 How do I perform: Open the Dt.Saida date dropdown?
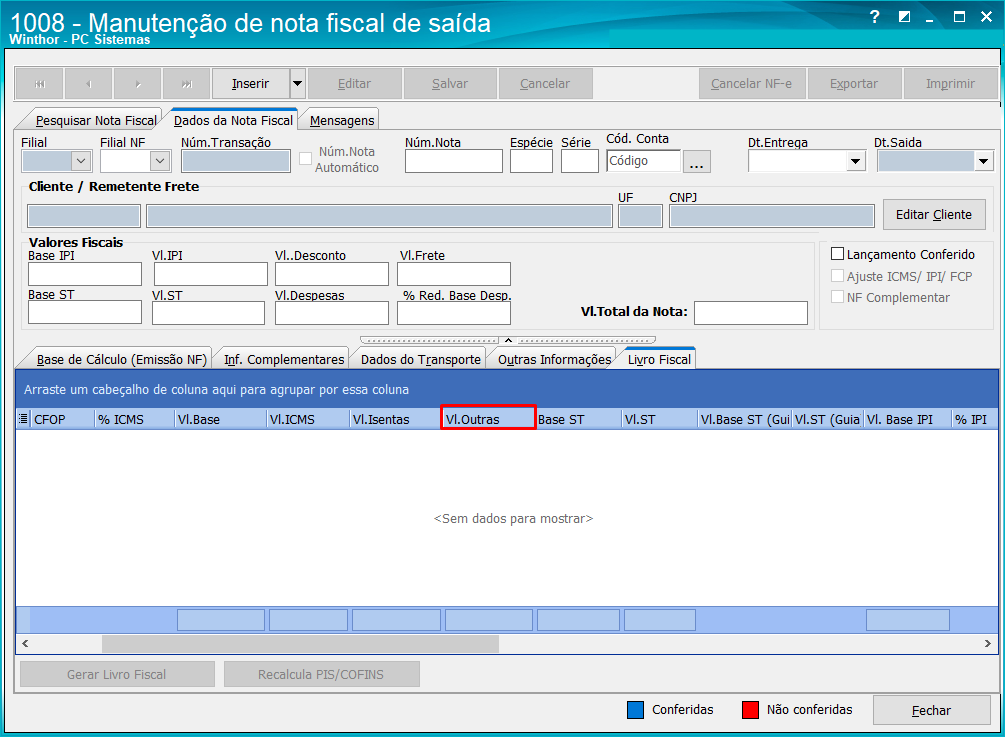coord(984,161)
